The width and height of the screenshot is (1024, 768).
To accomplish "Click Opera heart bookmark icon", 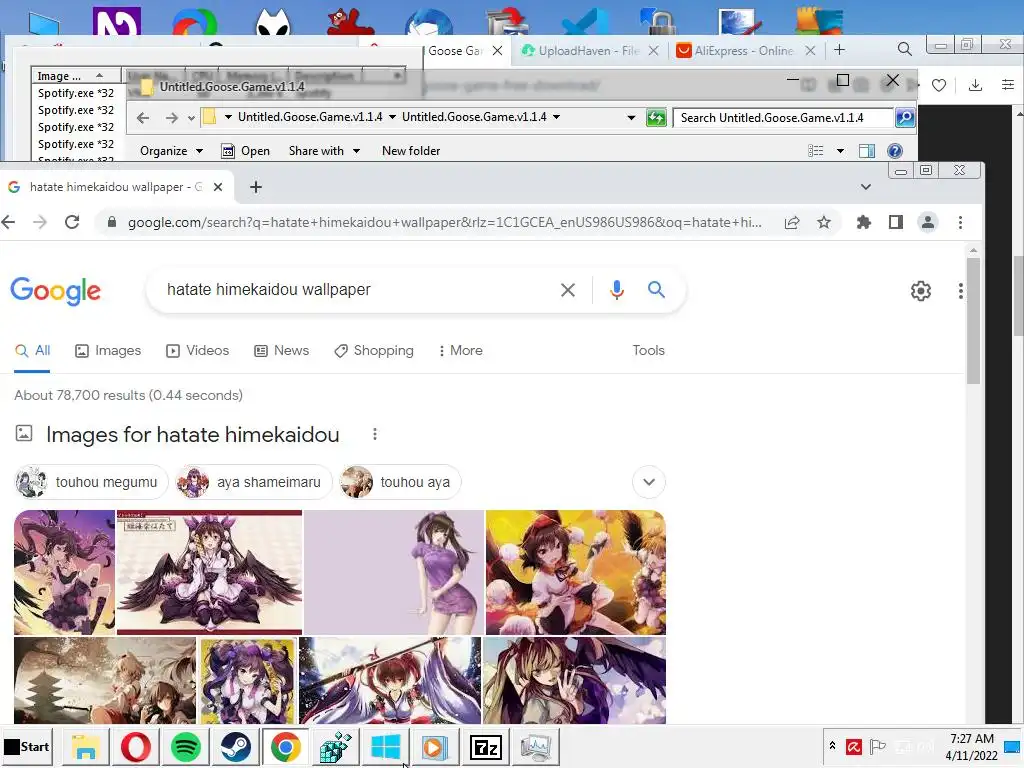I will click(939, 85).
